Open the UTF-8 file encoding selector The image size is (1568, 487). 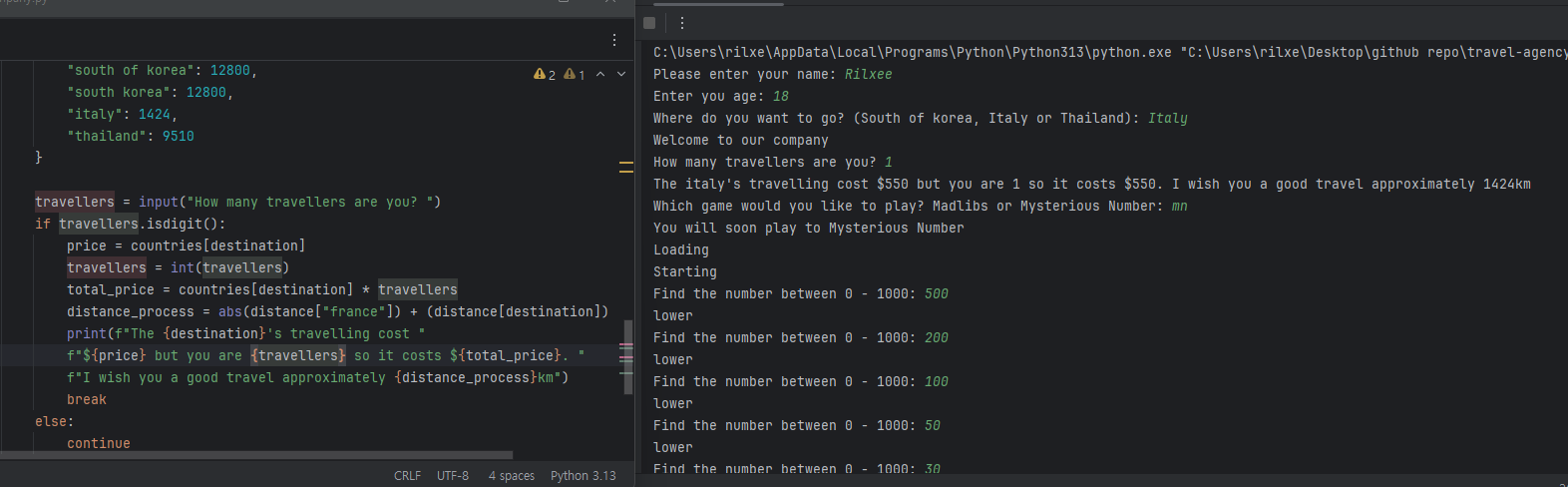[453, 476]
